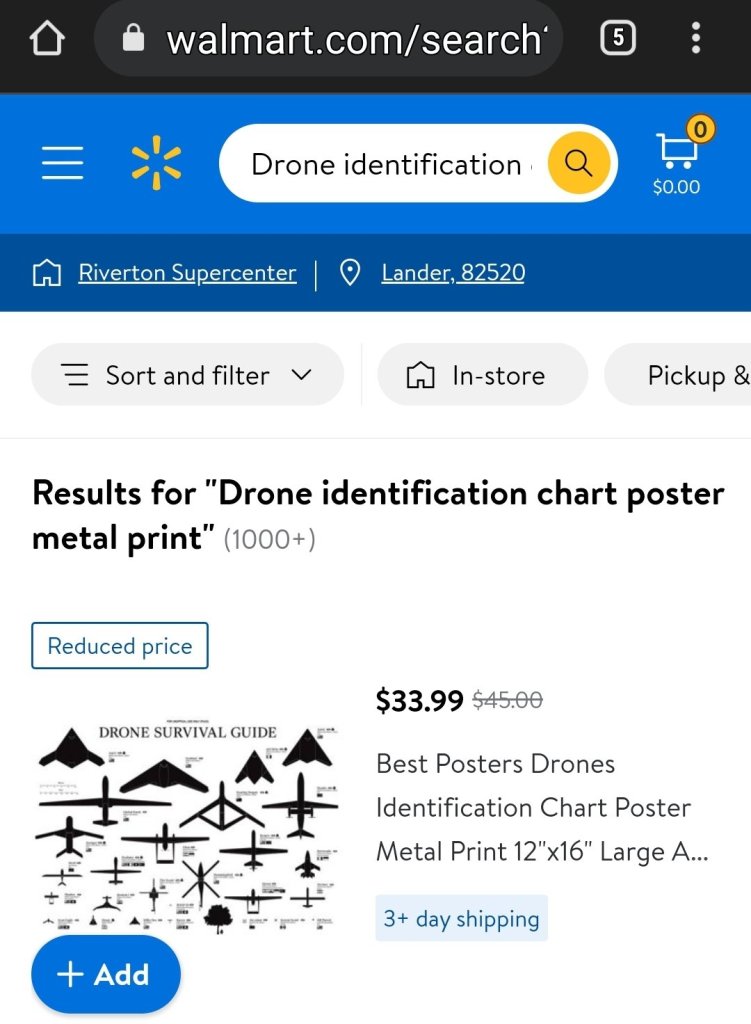
Task: Tap the browser home icon
Action: point(47,39)
